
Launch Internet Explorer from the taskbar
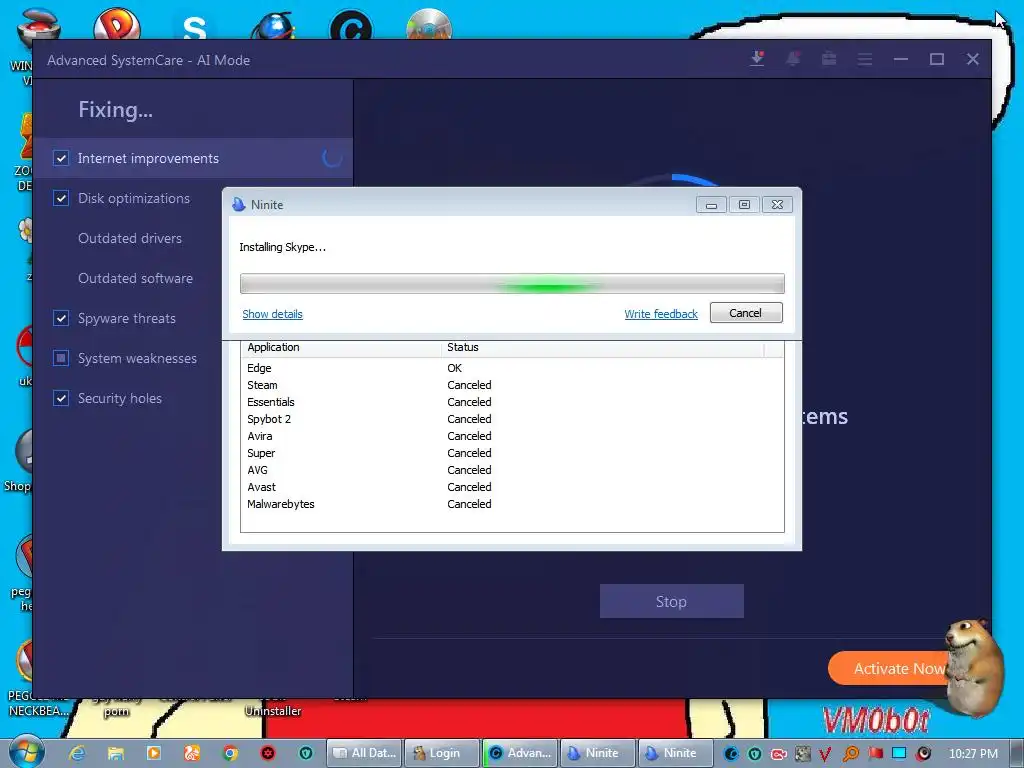(77, 753)
